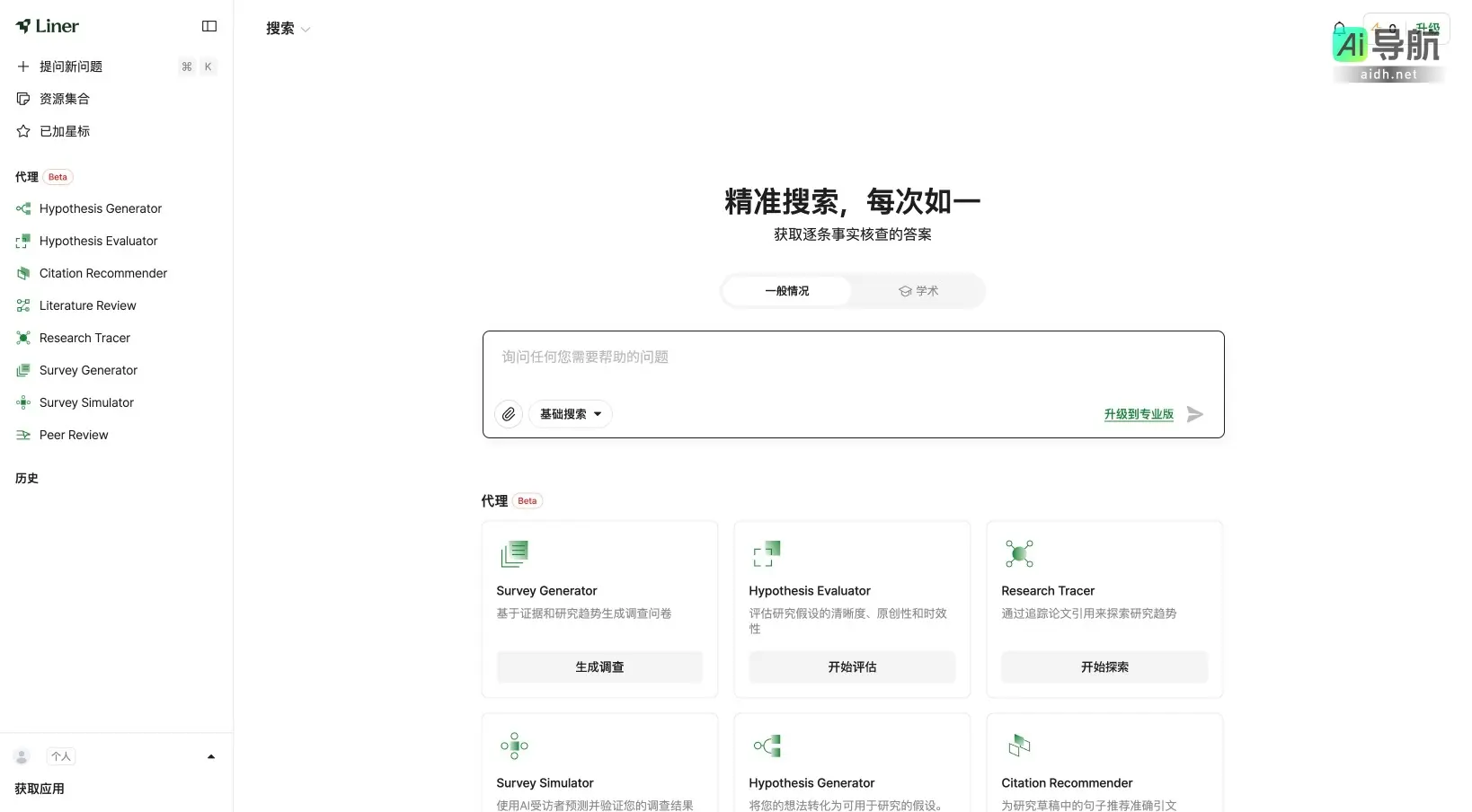This screenshot has height=812, width=1472.
Task: Select Hypothesis Generator in the sidebar
Action: coord(97,208)
